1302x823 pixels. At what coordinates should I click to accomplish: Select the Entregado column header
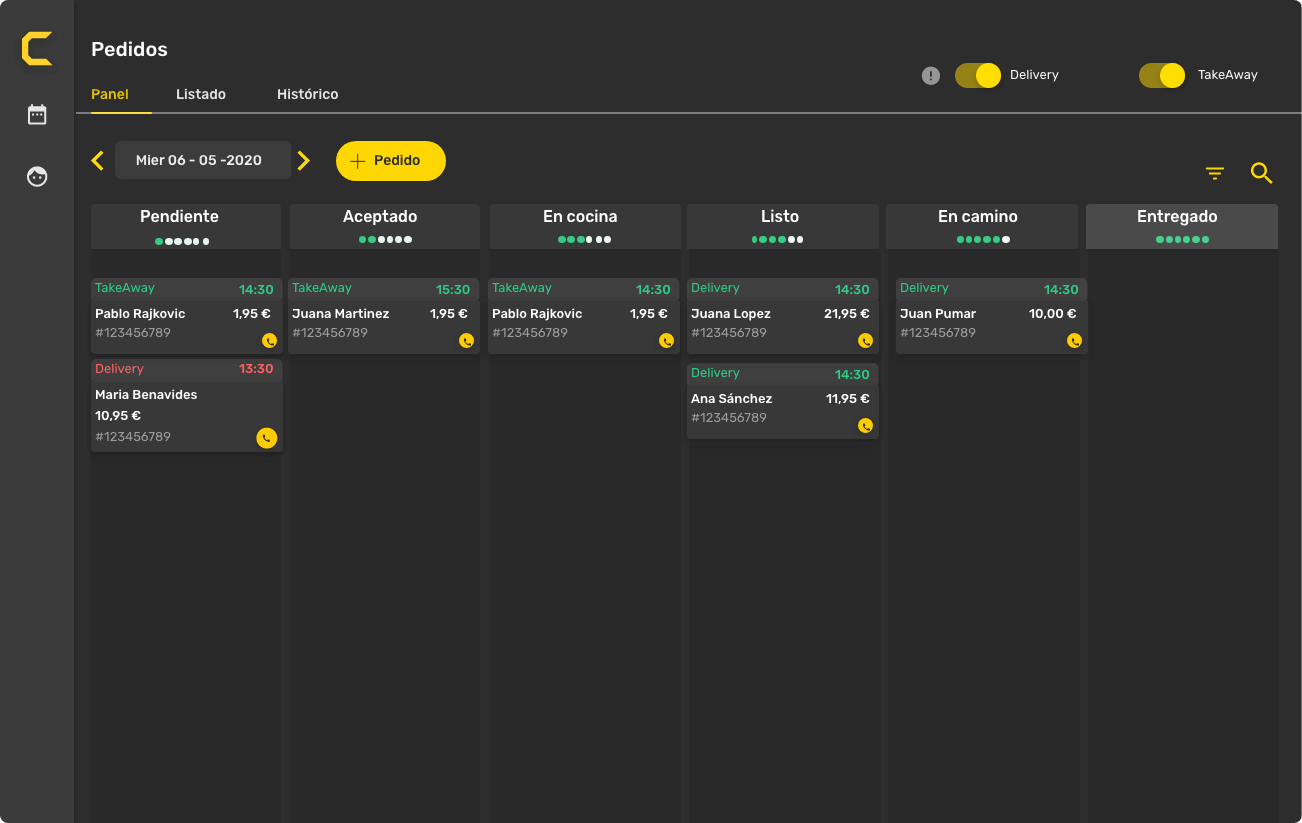click(x=1181, y=217)
